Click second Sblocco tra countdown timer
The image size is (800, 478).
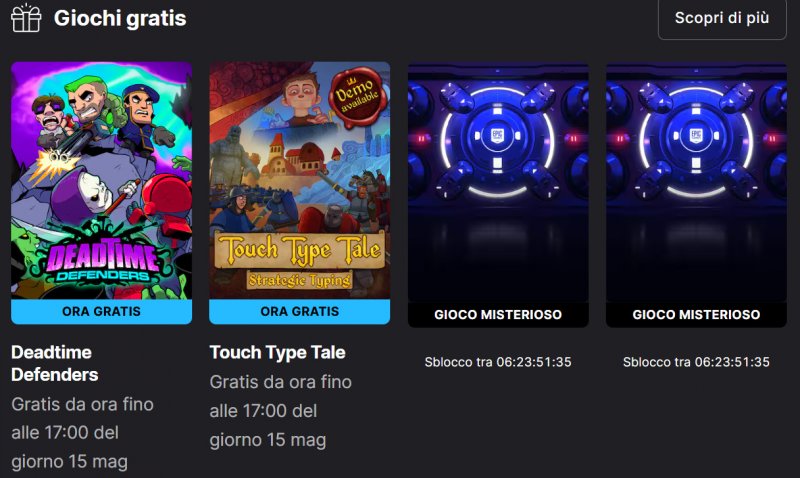point(696,362)
